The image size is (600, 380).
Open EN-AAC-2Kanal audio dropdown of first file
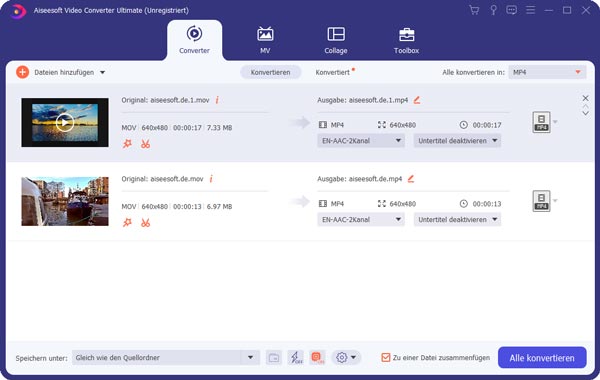pos(361,141)
